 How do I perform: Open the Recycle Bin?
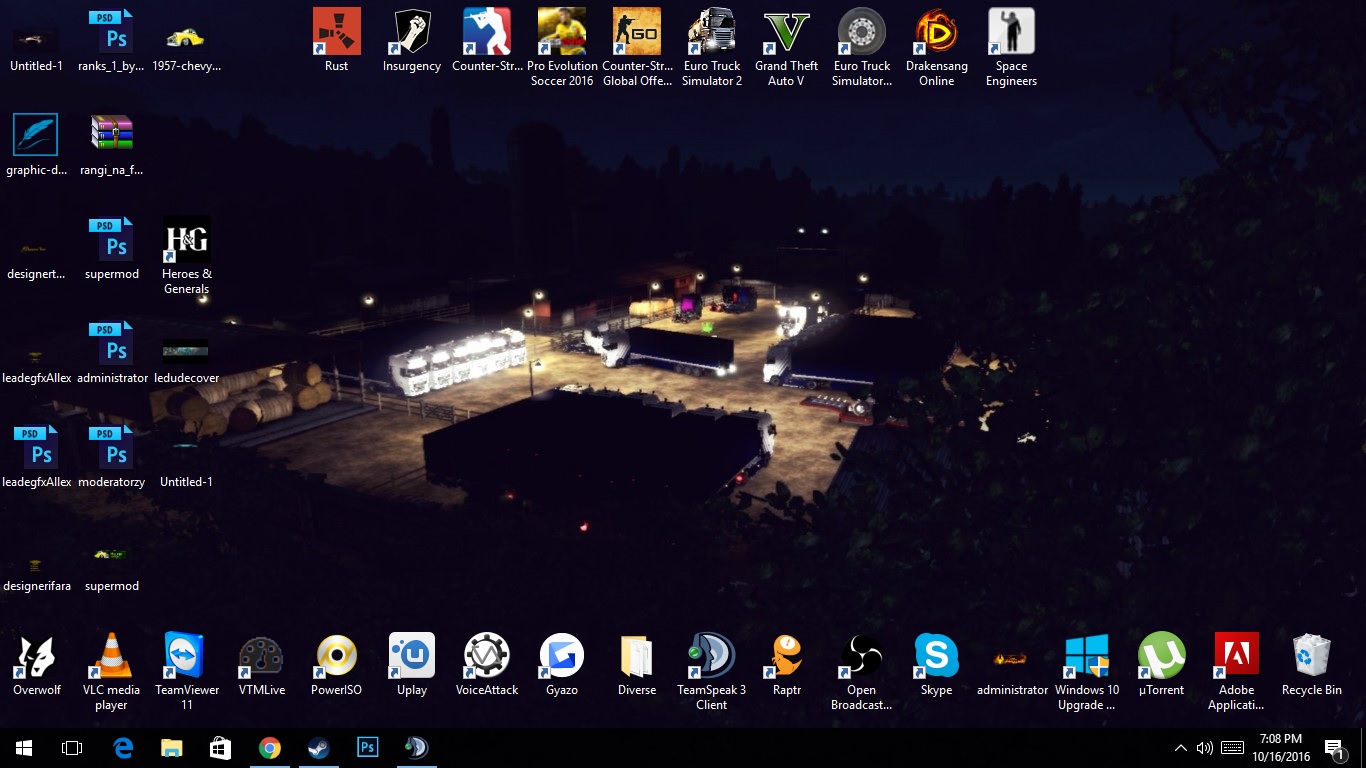[x=1311, y=656]
